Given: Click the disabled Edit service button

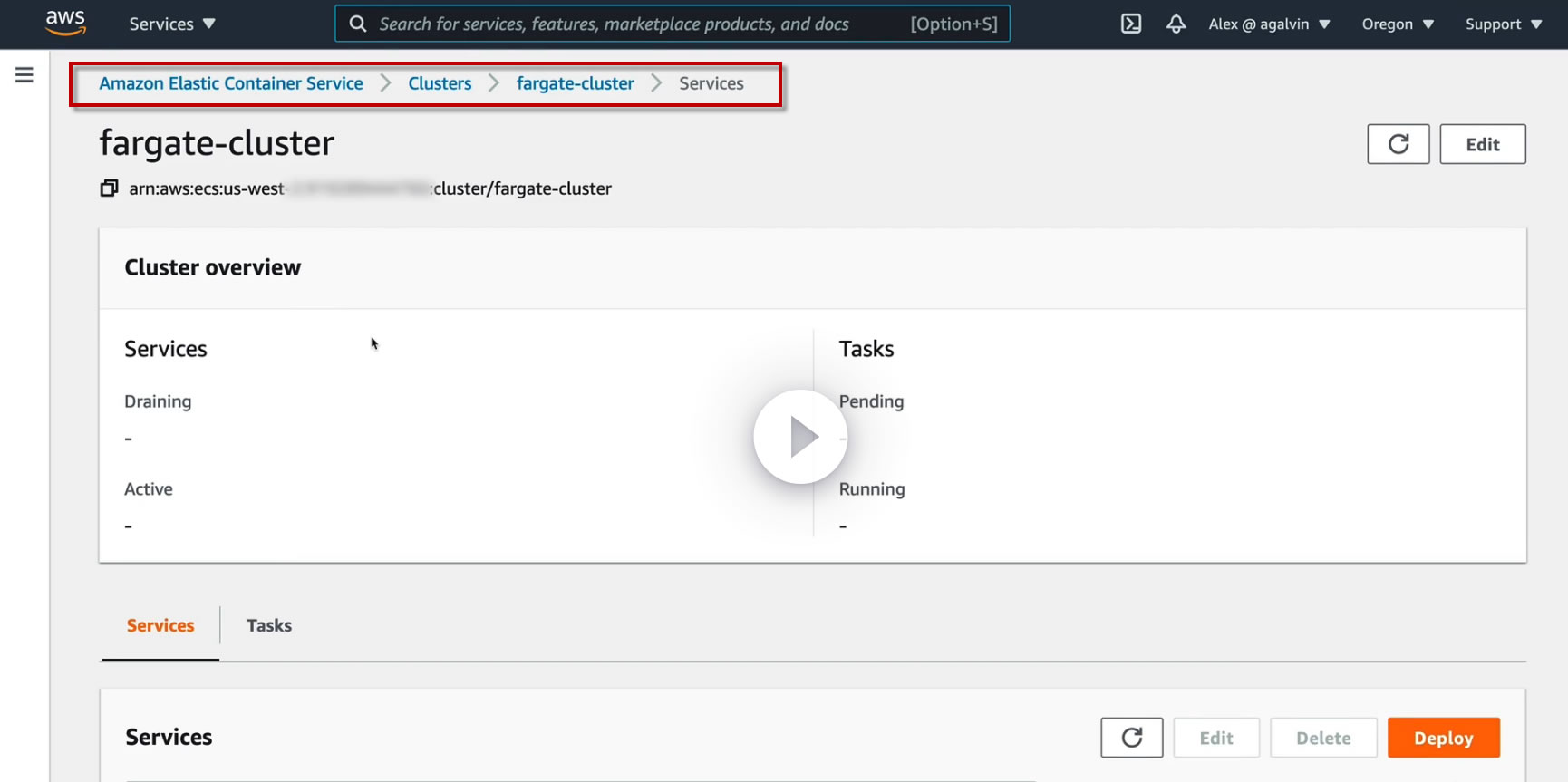Looking at the screenshot, I should [1216, 738].
